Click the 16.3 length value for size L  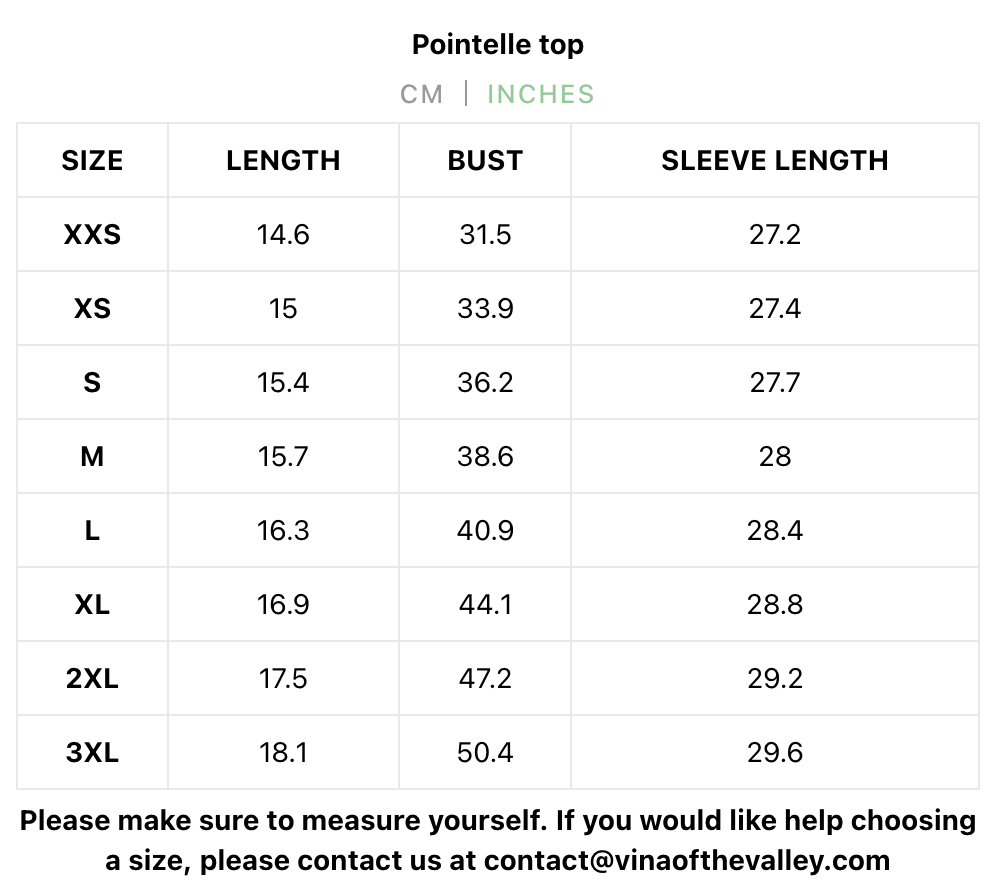[x=283, y=530]
